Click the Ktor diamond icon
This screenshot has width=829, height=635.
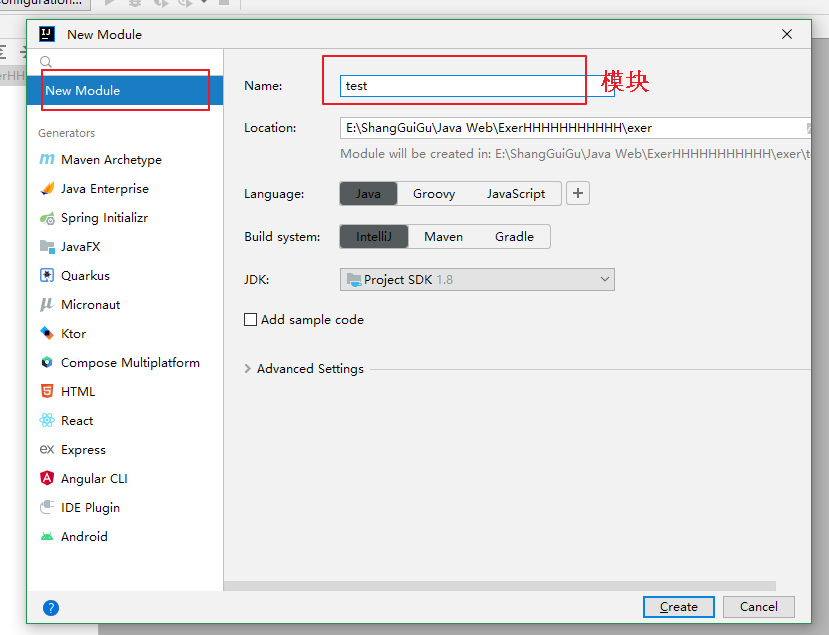point(47,334)
